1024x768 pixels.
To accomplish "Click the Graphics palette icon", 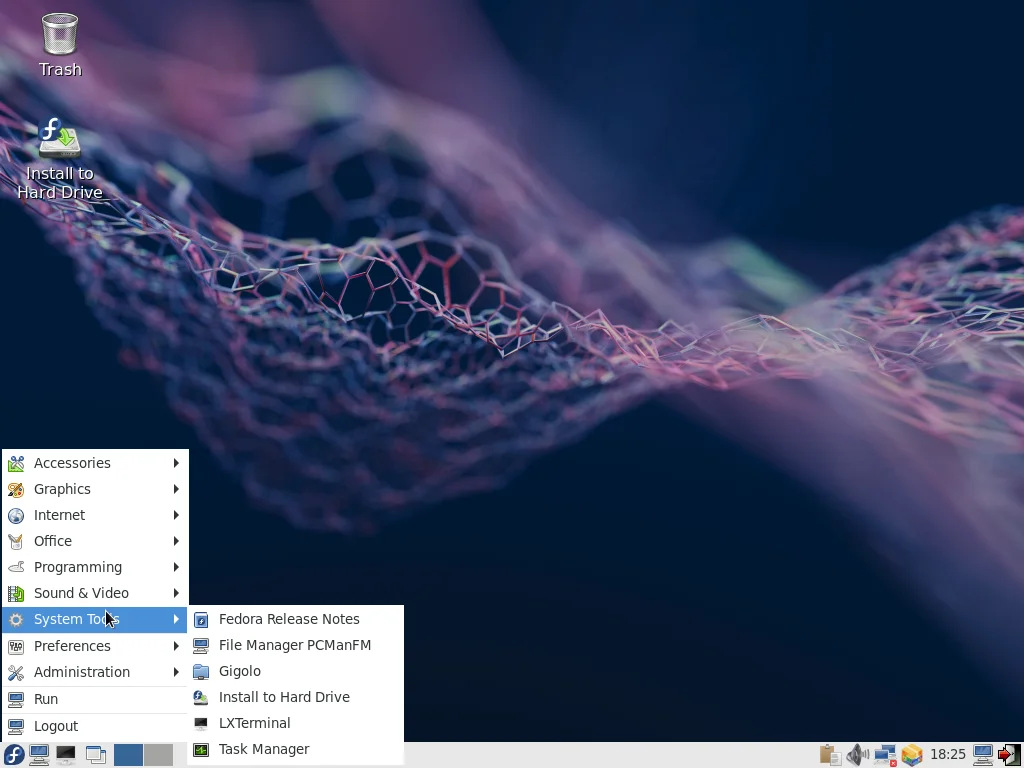I will click(16, 489).
